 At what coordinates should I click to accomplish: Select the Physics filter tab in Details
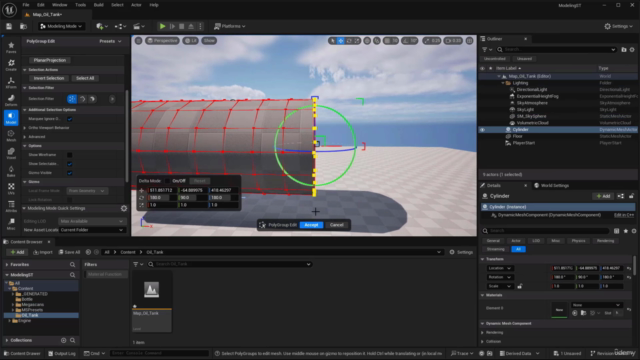click(578, 241)
